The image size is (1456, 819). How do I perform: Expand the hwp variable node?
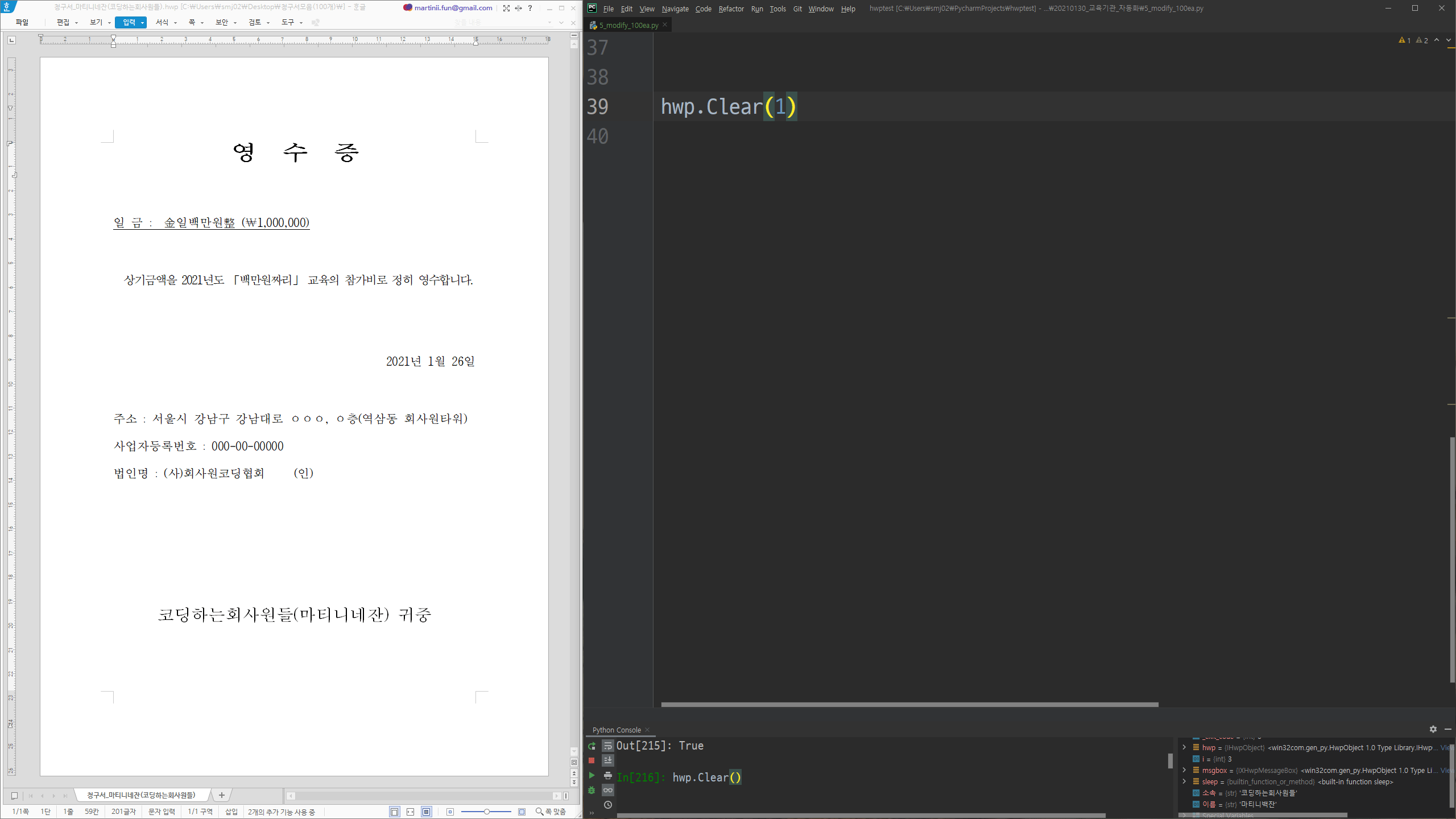point(1184,747)
